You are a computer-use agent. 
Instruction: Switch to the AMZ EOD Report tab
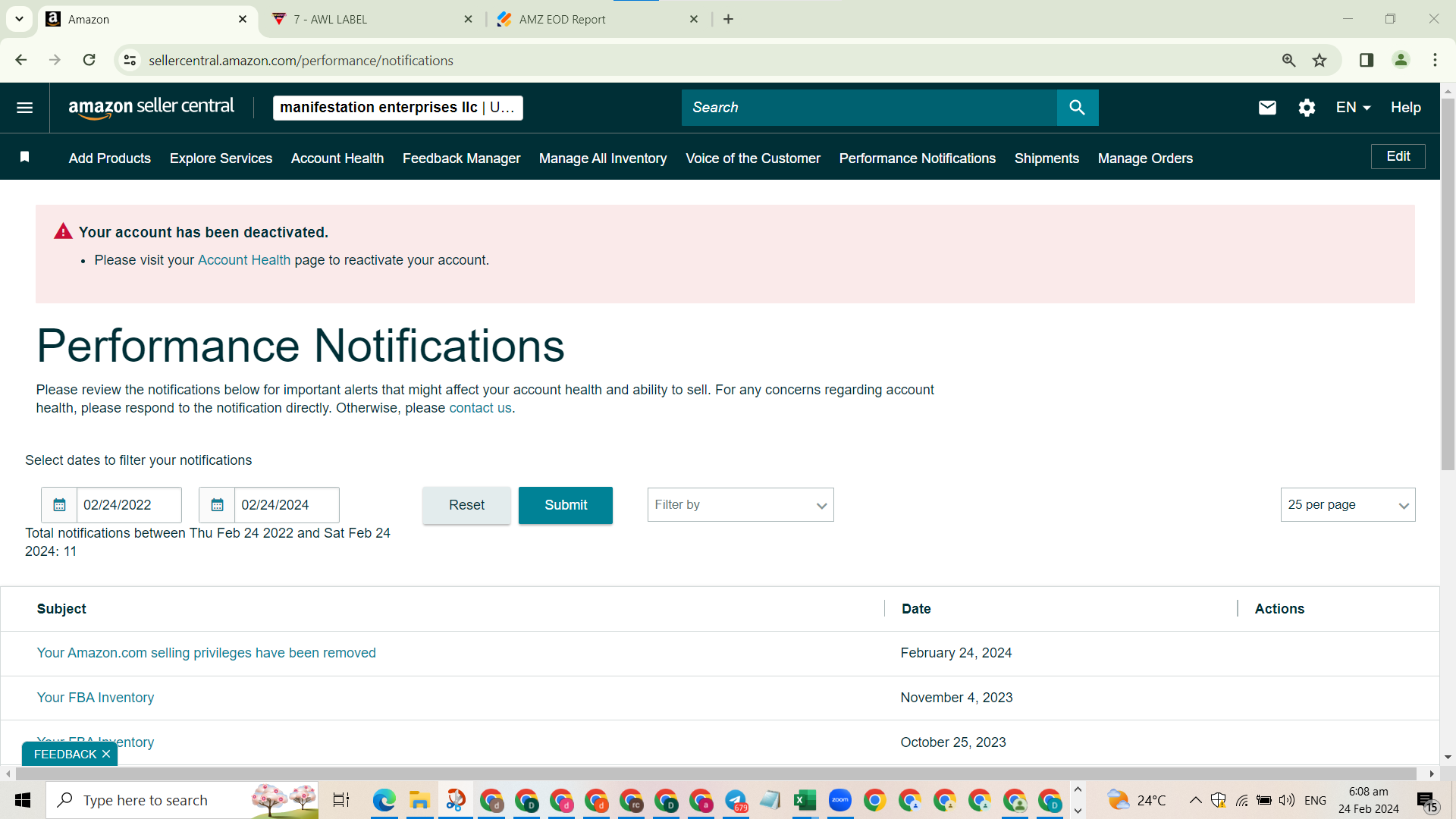(598, 19)
